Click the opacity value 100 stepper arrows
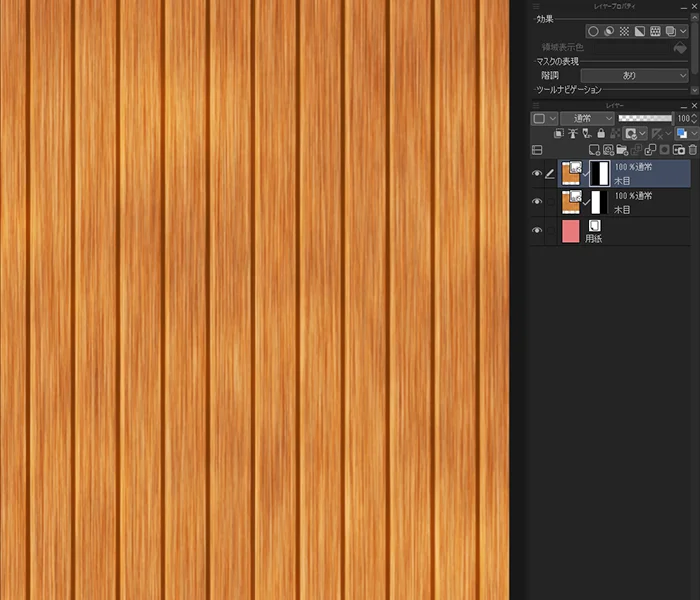 tap(694, 118)
